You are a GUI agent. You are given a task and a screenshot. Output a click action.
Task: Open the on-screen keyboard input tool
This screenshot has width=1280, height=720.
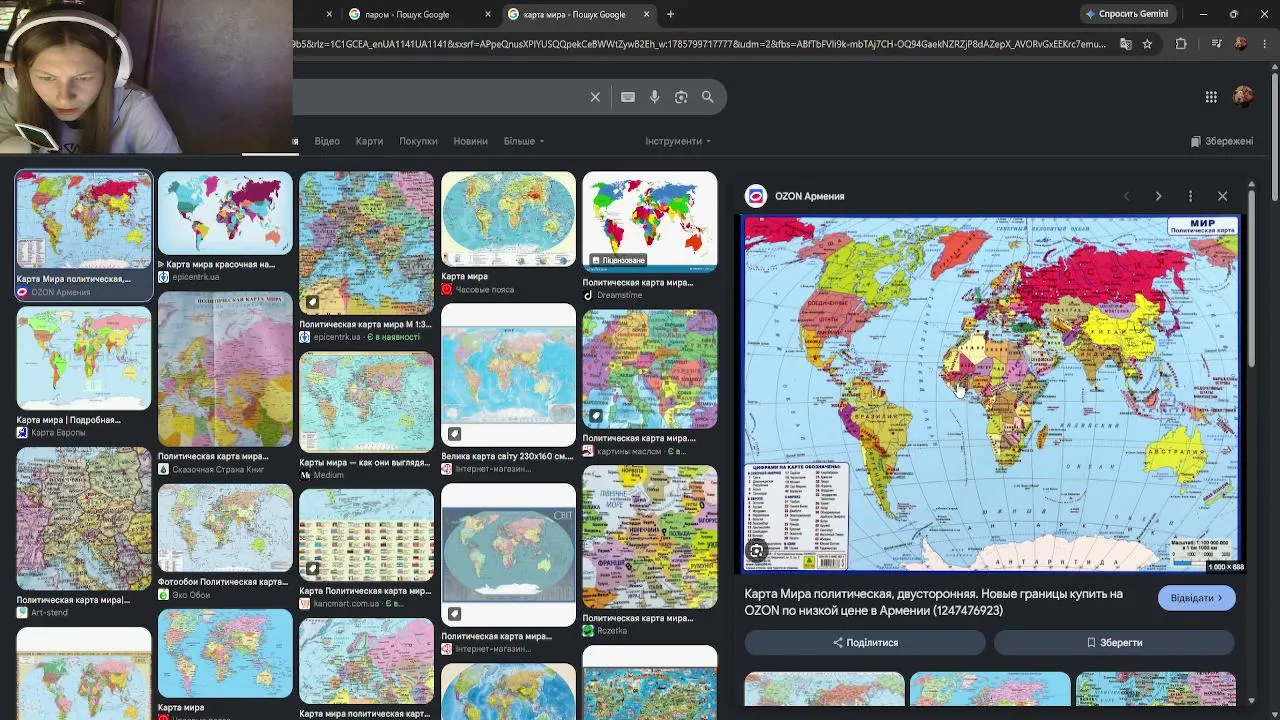point(628,97)
